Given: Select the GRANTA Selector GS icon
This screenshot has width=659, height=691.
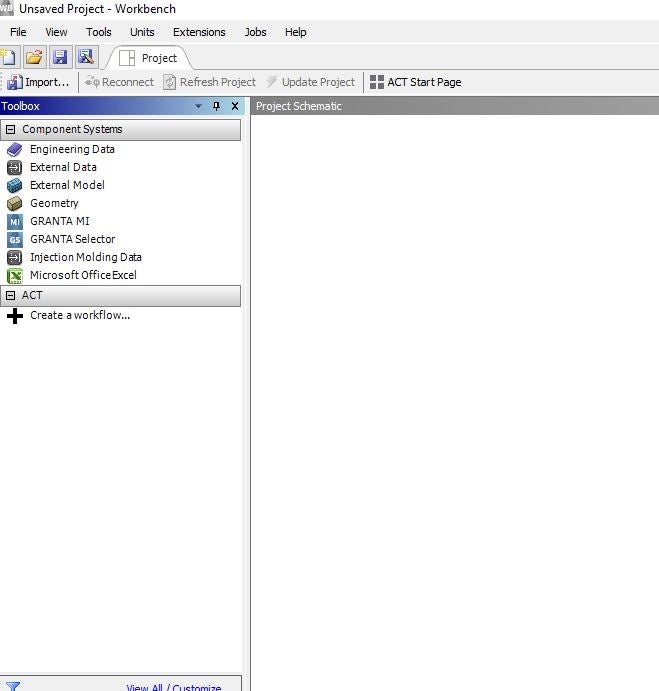Looking at the screenshot, I should (15, 240).
